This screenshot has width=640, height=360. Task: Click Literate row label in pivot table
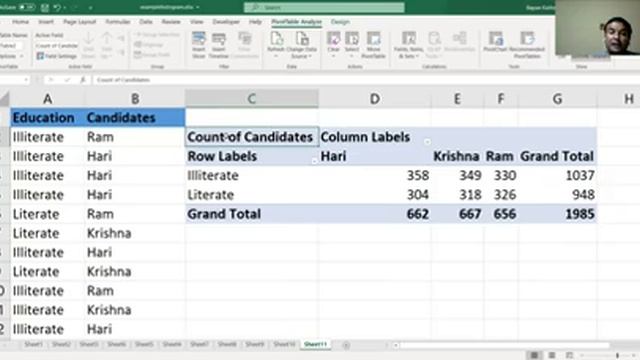pos(211,195)
